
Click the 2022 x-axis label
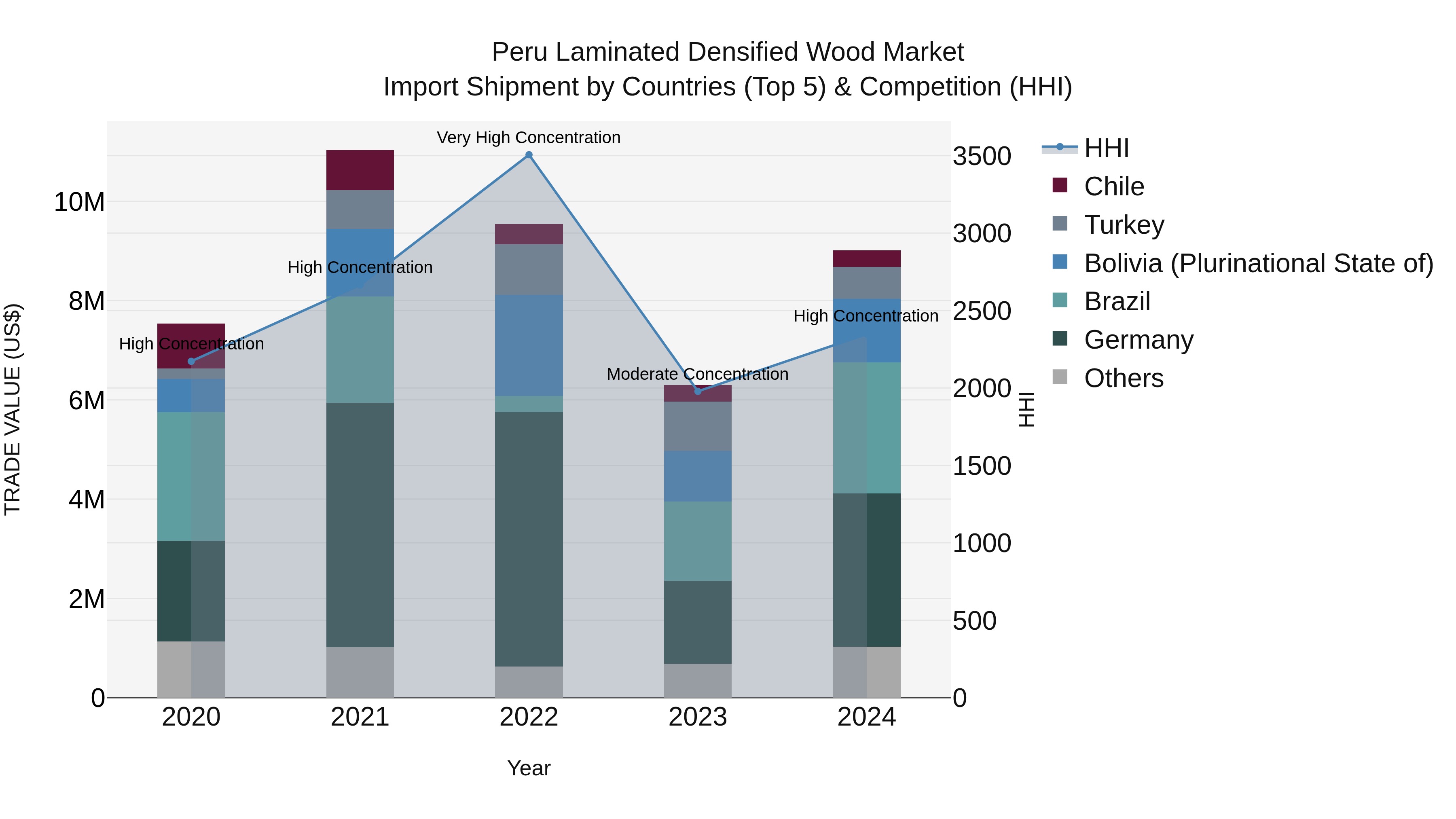coord(529,717)
